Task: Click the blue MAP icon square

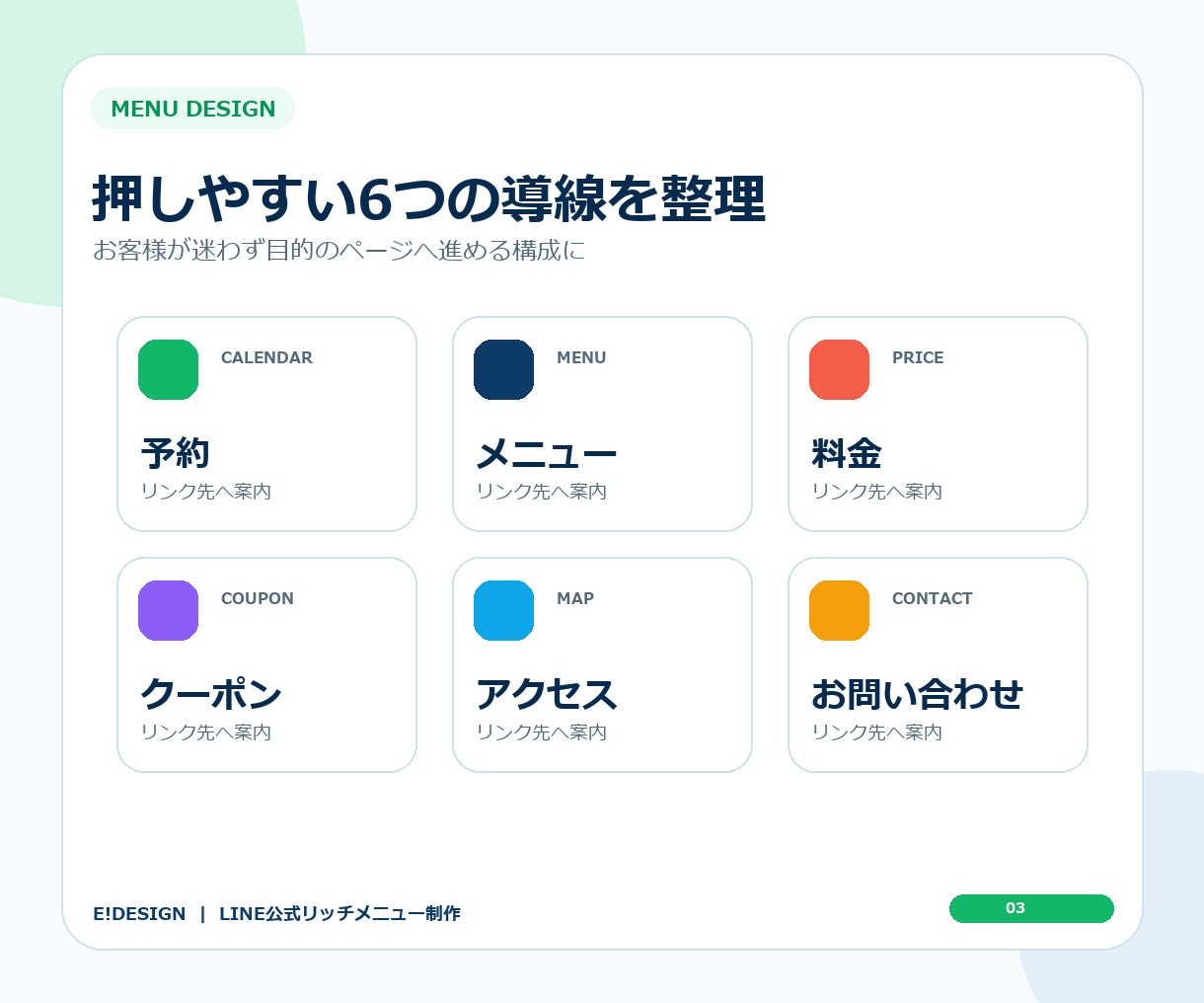Action: [503, 610]
